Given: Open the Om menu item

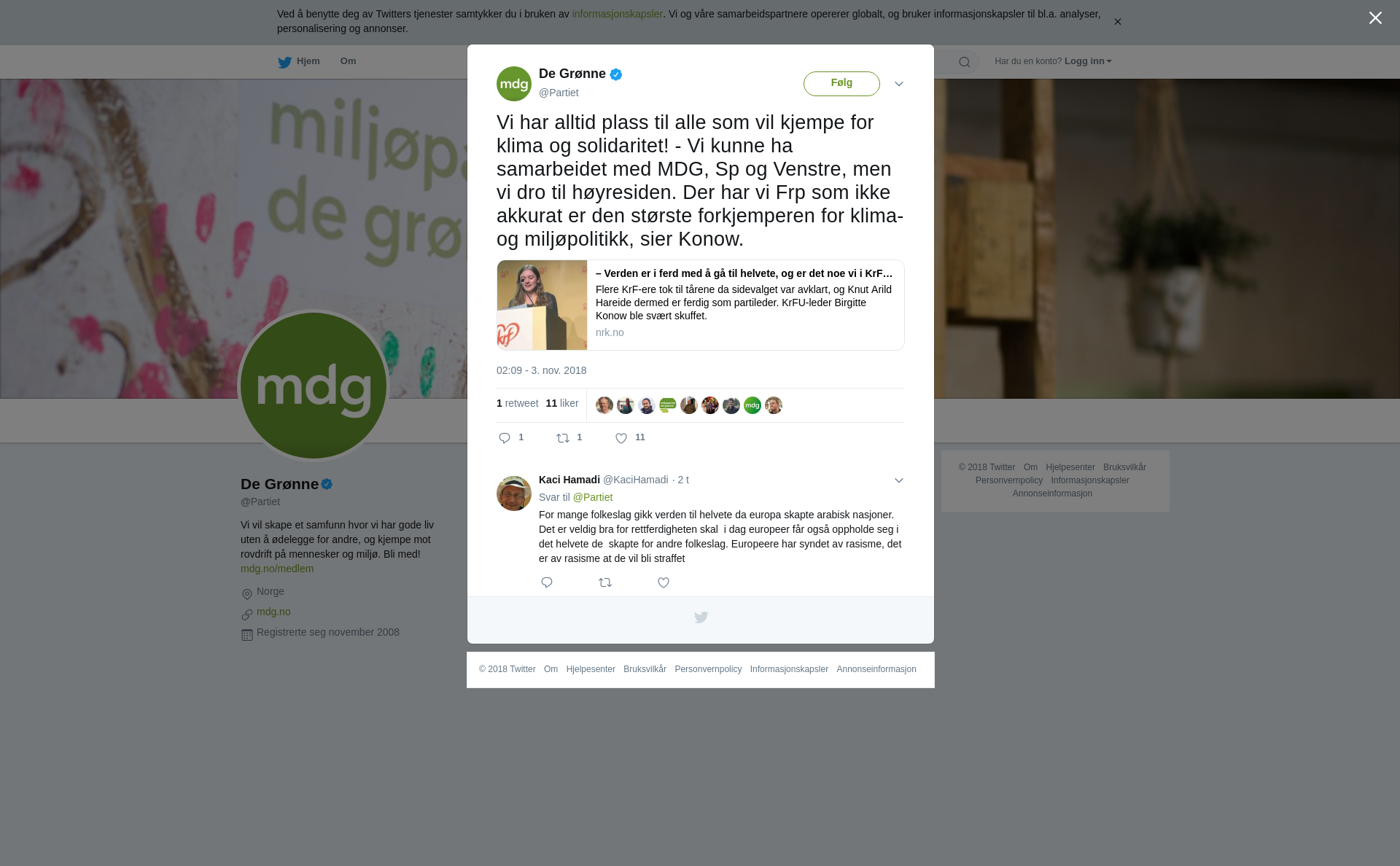Looking at the screenshot, I should pyautogui.click(x=348, y=61).
